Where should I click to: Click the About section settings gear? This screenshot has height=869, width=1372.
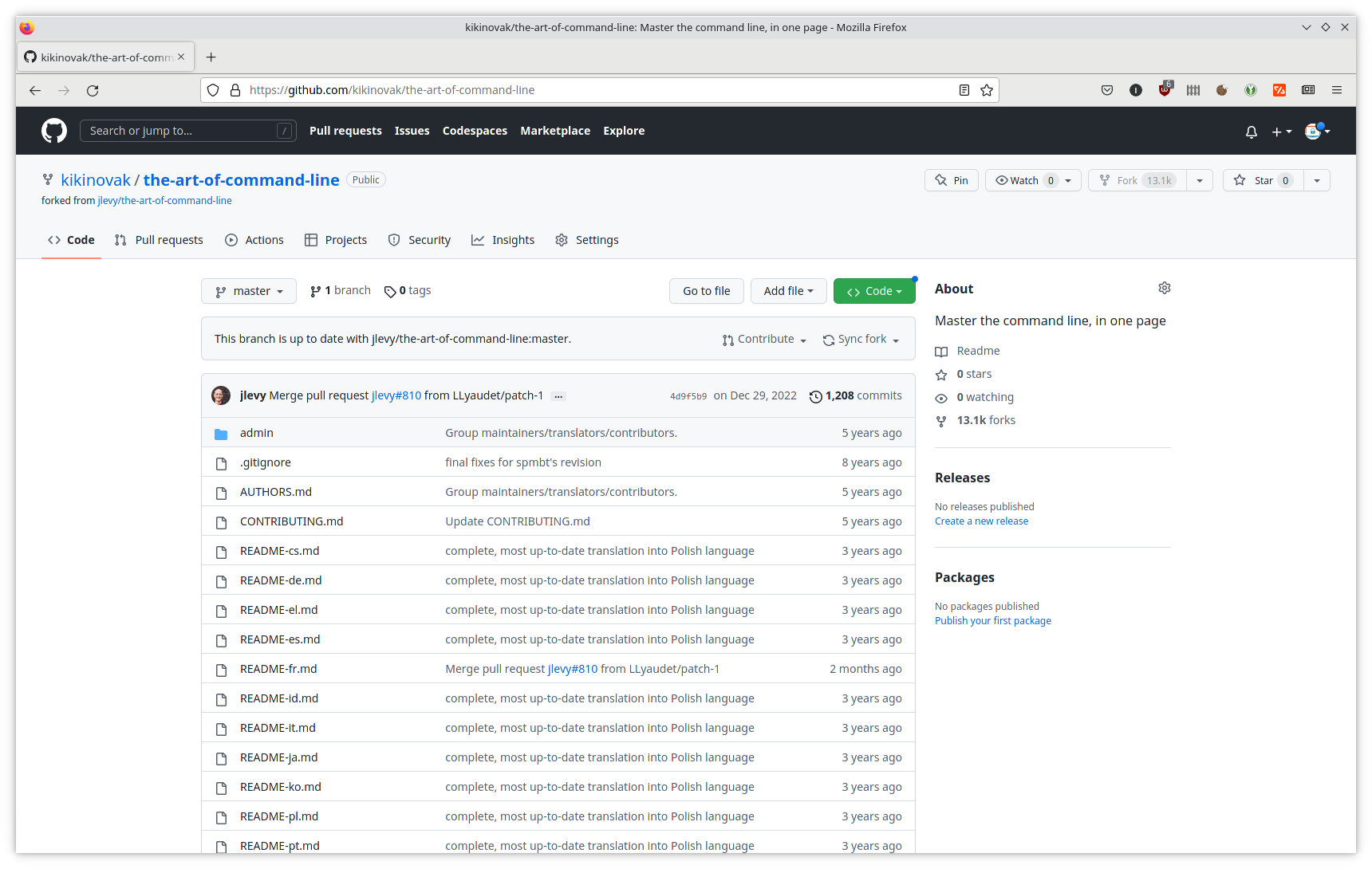(1164, 288)
